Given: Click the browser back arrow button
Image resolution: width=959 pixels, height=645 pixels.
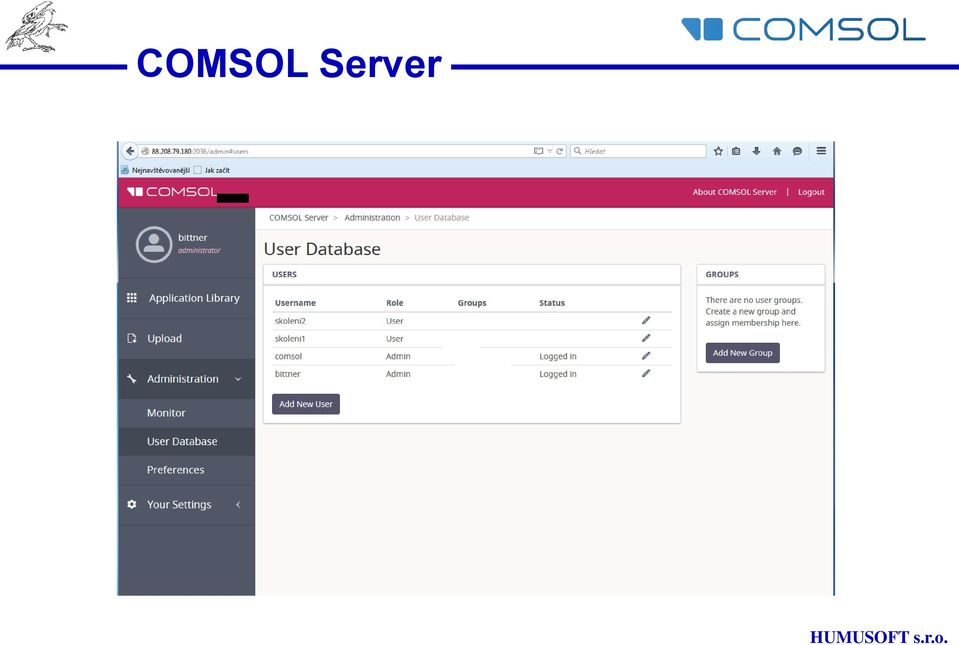Looking at the screenshot, I should pyautogui.click(x=130, y=151).
